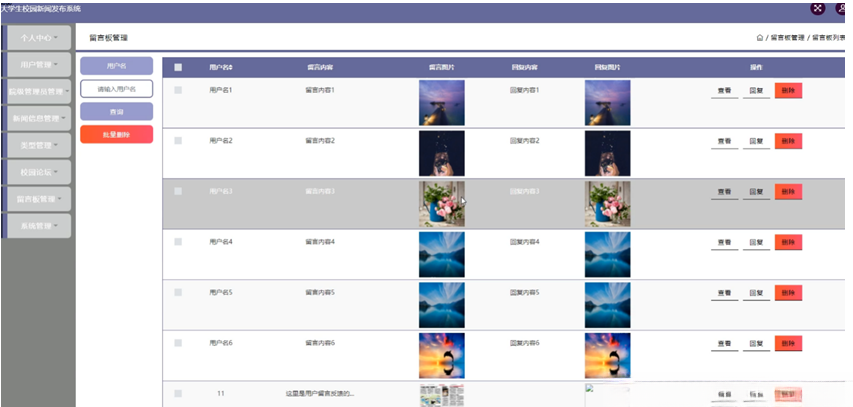Click 删除 for row 用户名5

788,293
